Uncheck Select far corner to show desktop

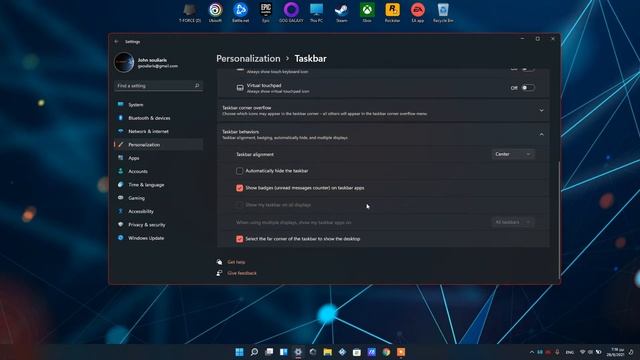[240, 239]
